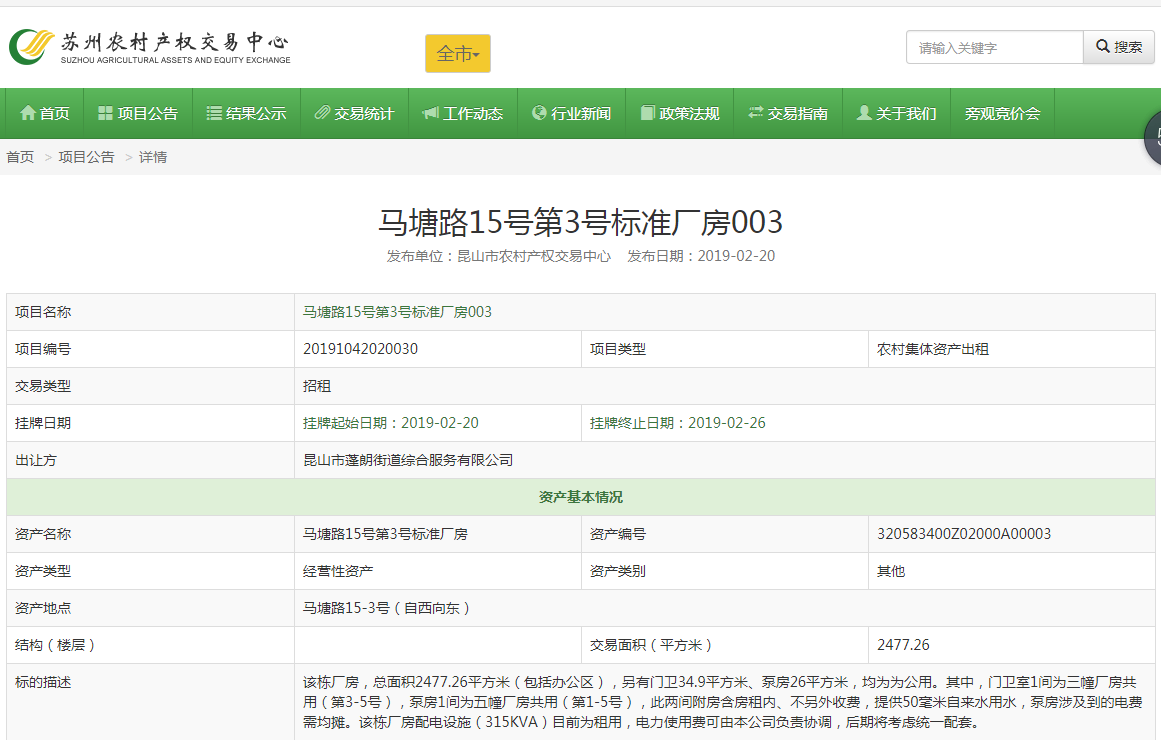The height and width of the screenshot is (740, 1161).
Task: Click the asset number 320583400Z02000A00003 cell
Action: 963,534
